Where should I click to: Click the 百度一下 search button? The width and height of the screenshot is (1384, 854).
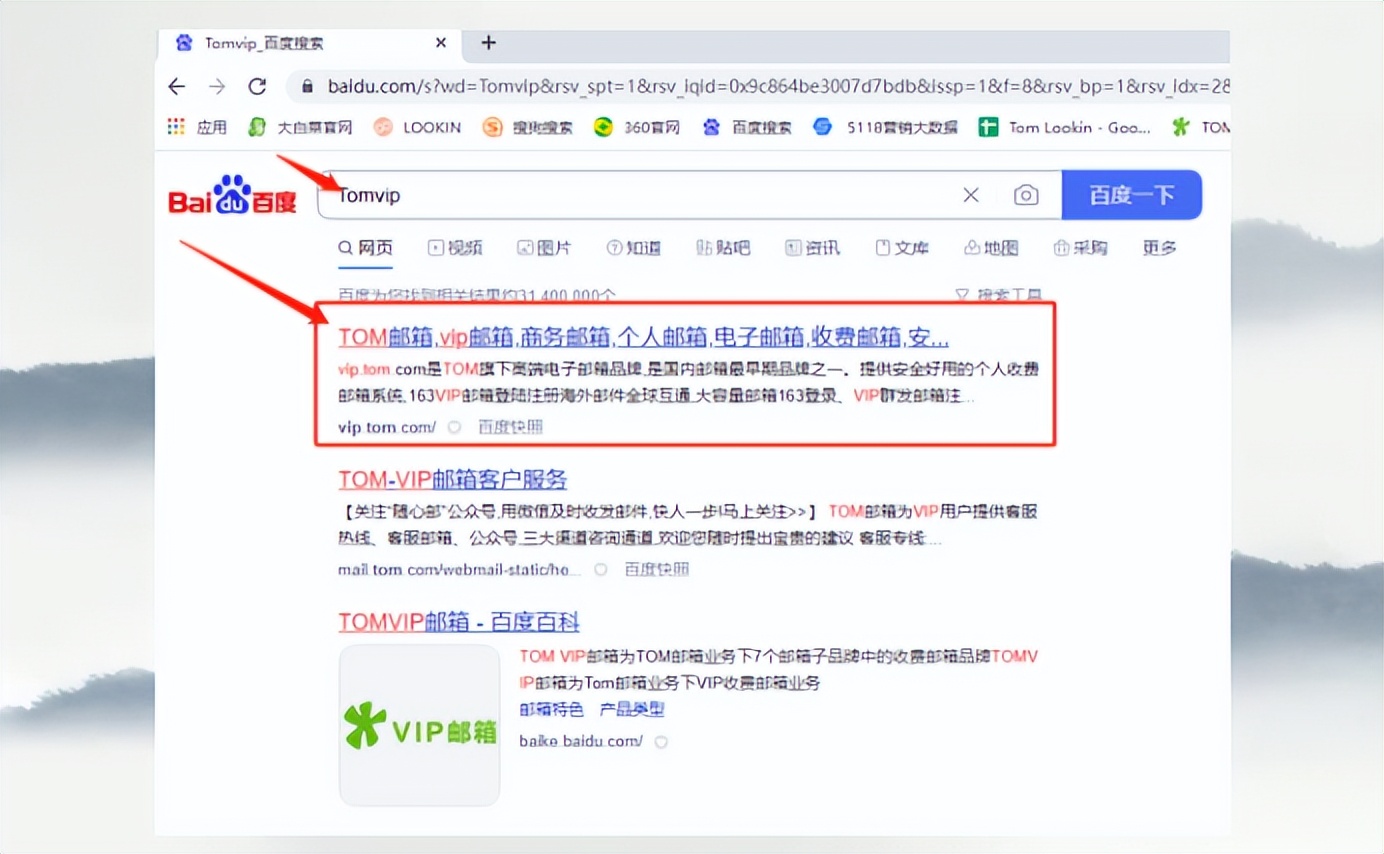coord(1132,195)
